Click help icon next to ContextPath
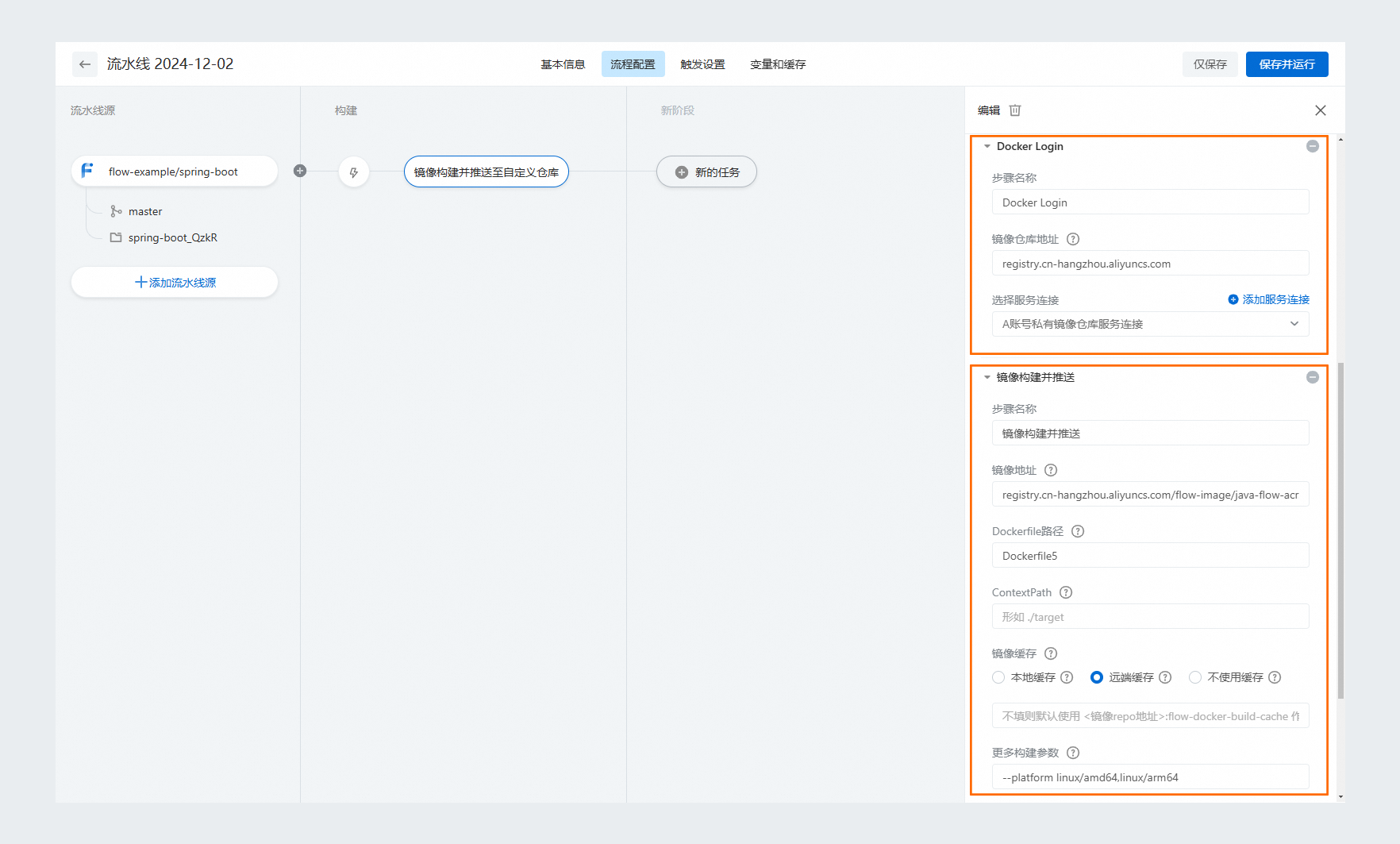The width and height of the screenshot is (1400, 844). pos(1066,592)
